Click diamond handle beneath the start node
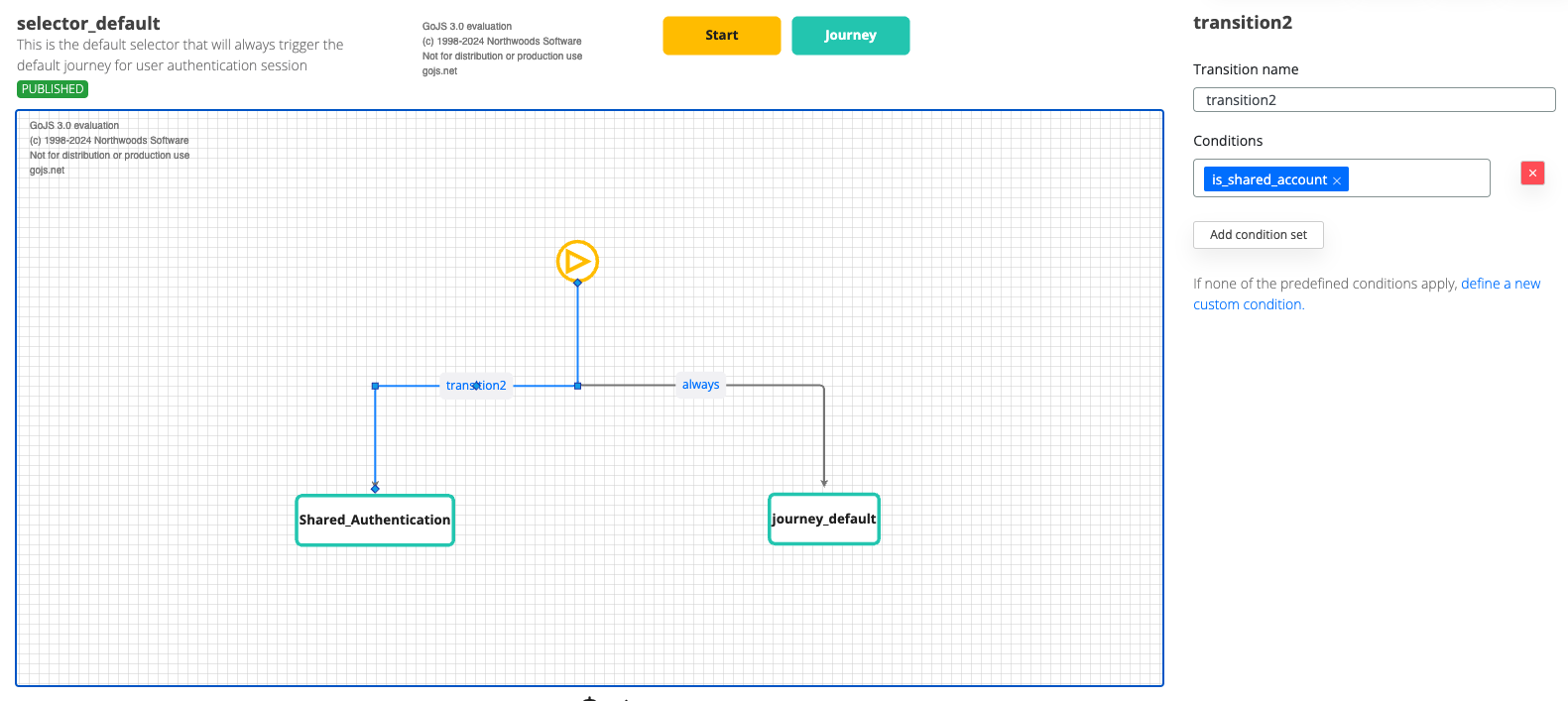 click(577, 283)
